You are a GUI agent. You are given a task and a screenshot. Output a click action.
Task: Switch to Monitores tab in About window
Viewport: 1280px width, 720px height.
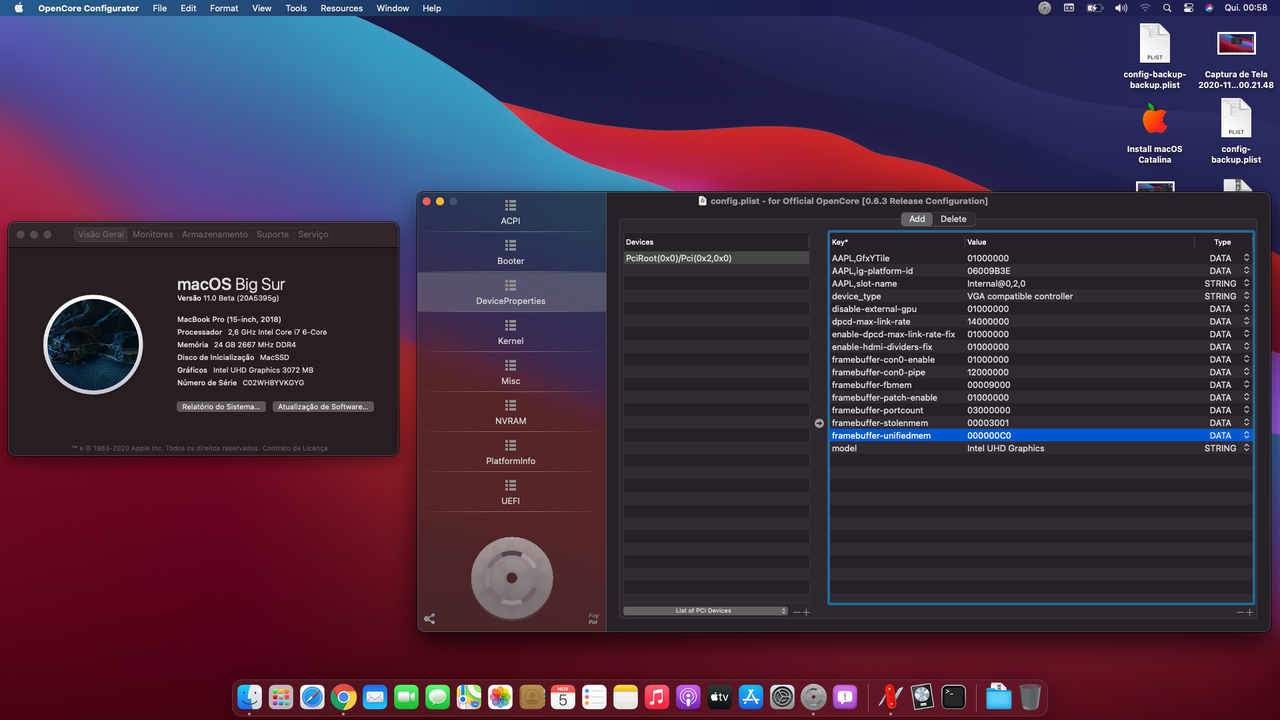pyautogui.click(x=153, y=234)
